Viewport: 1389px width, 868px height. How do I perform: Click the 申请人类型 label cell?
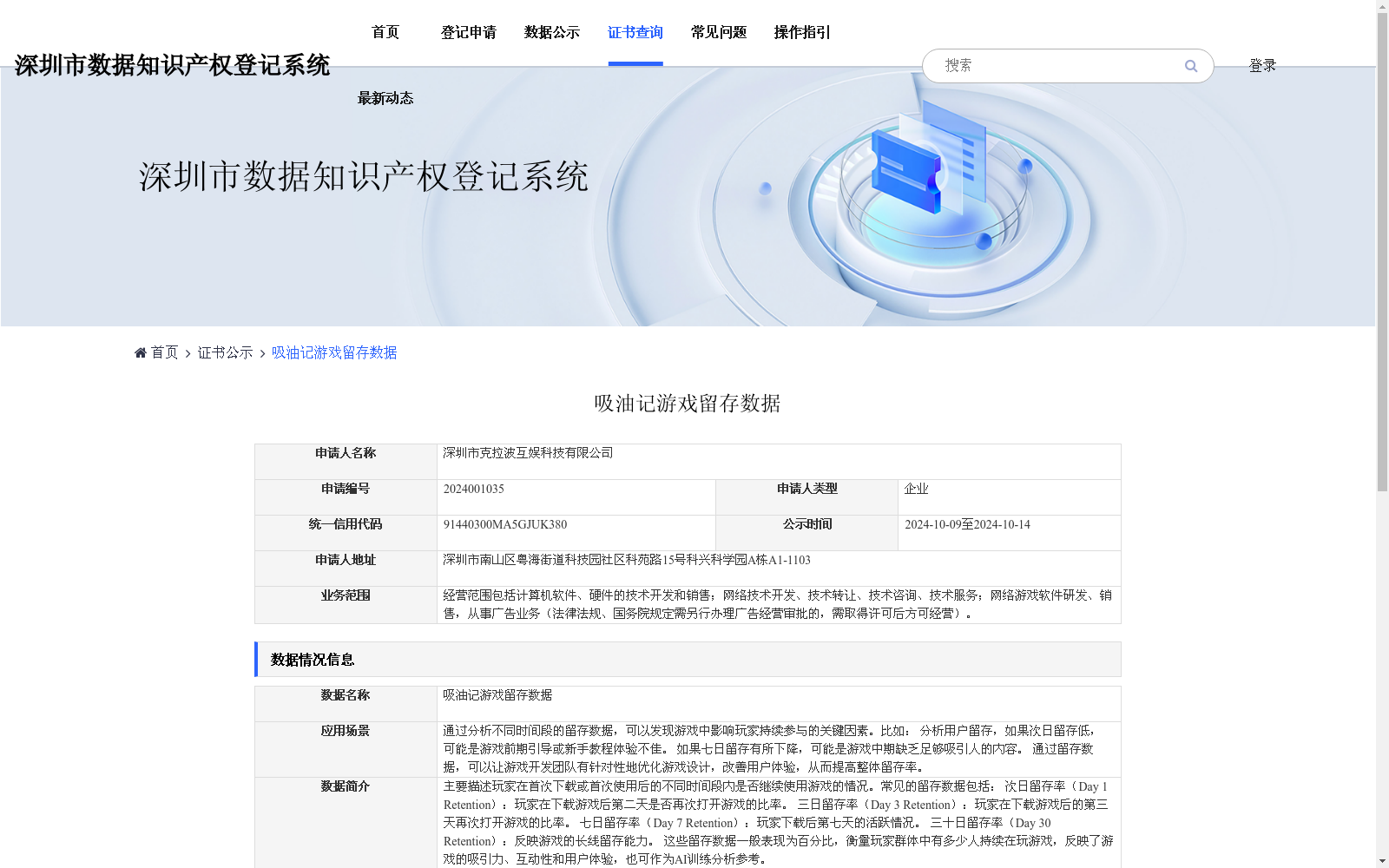[x=807, y=497]
